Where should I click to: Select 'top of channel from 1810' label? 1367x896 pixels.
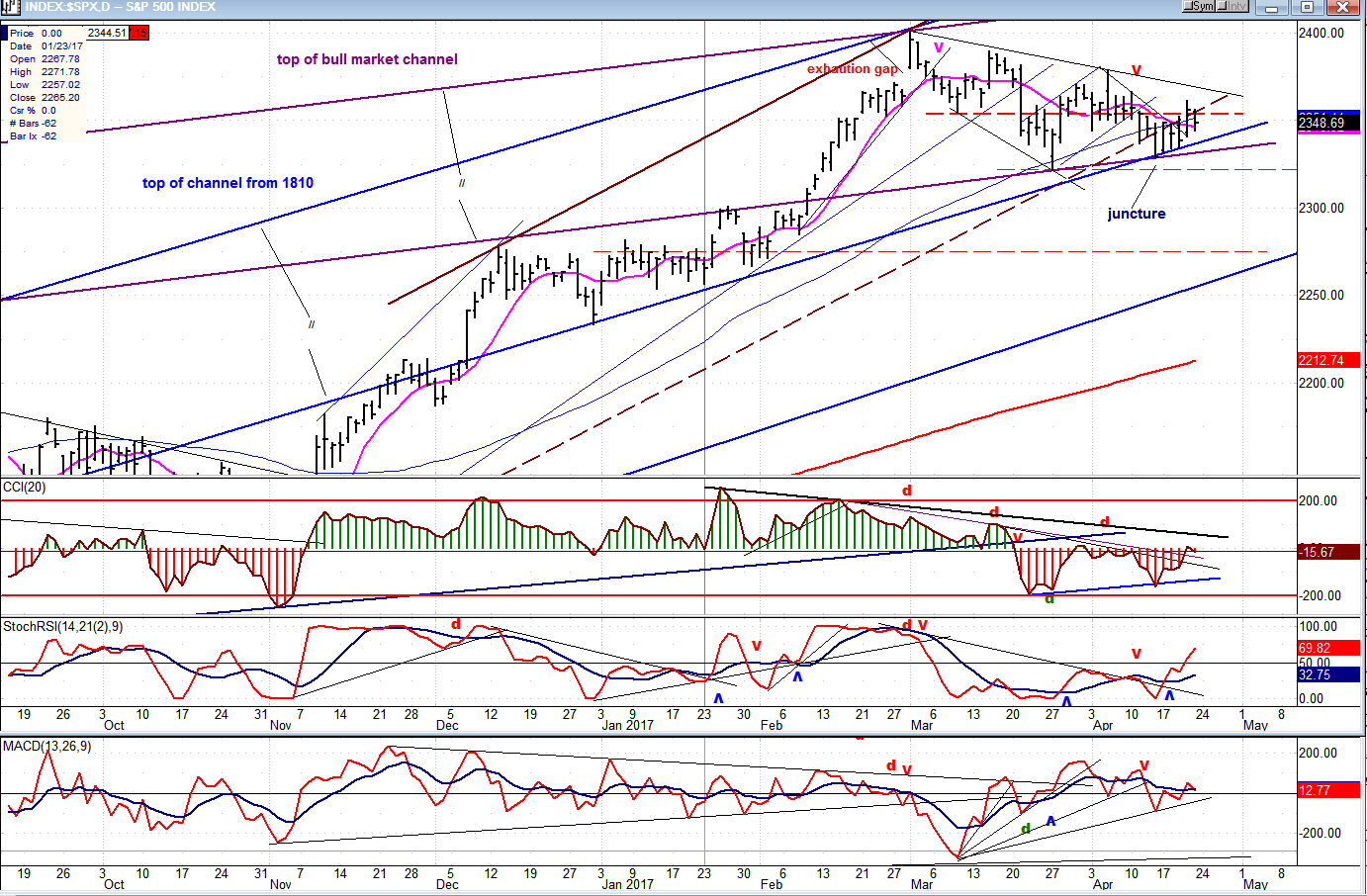tap(228, 183)
